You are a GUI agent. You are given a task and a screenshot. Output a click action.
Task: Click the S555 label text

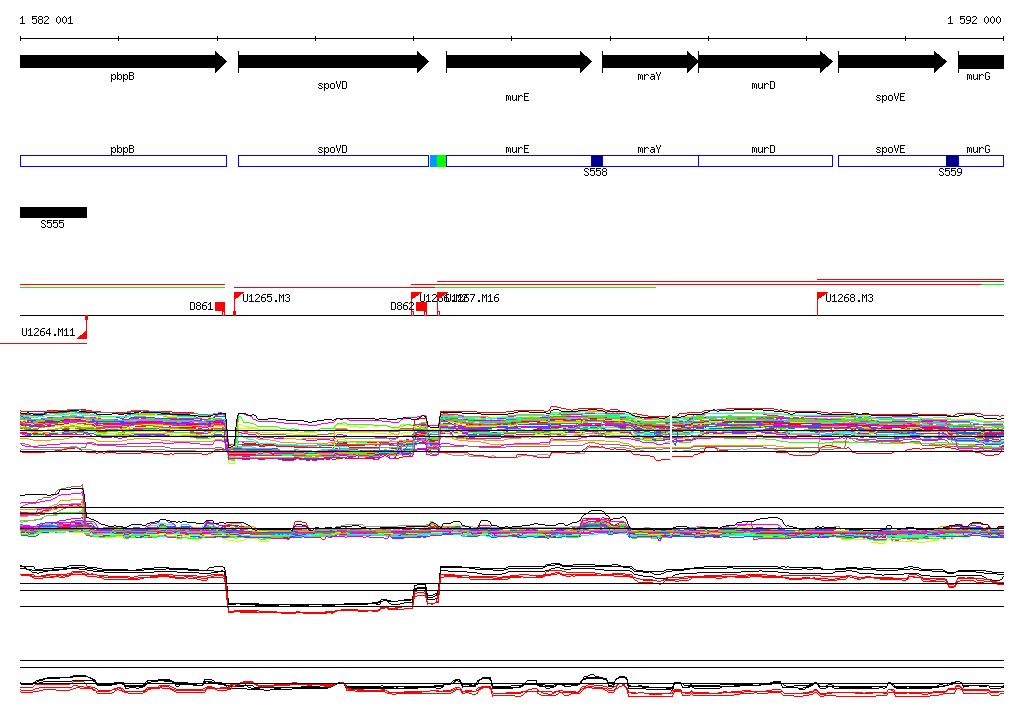coord(52,225)
